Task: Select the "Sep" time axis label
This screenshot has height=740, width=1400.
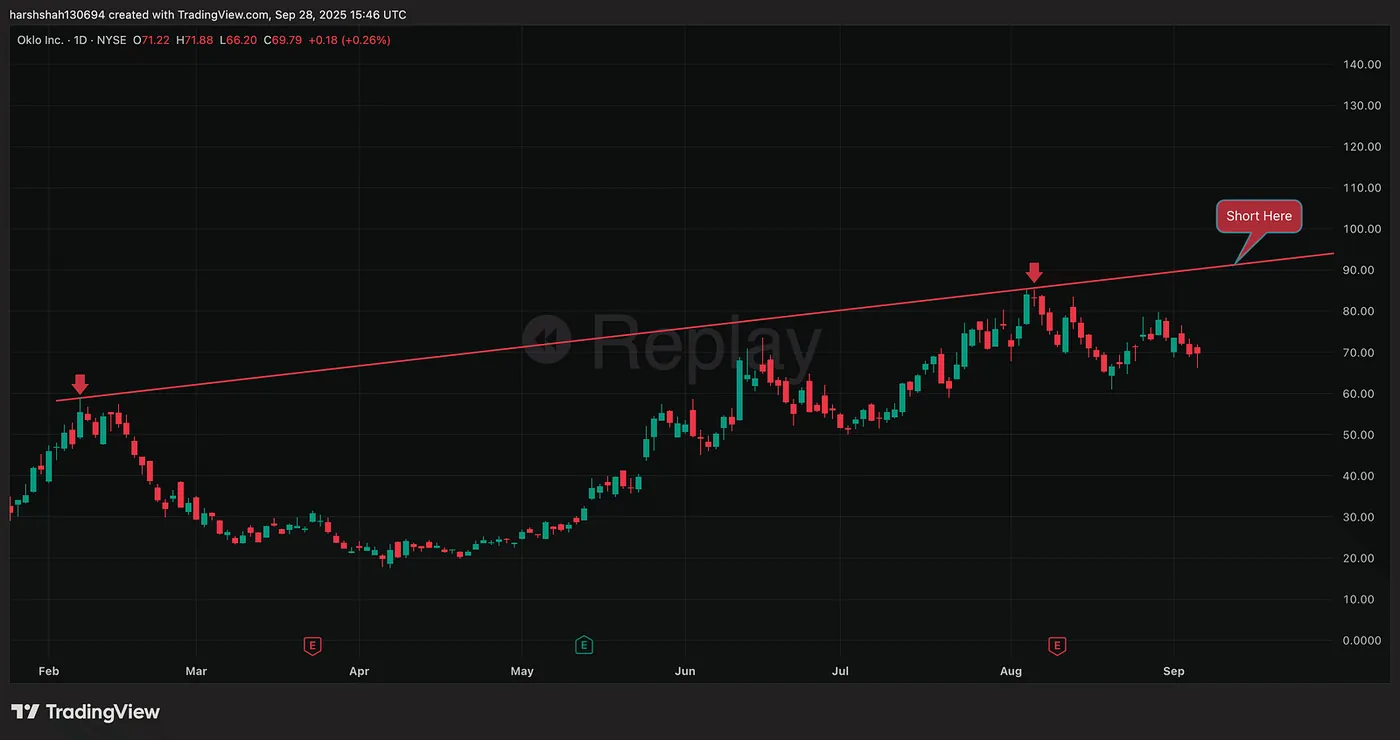Action: coord(1174,671)
